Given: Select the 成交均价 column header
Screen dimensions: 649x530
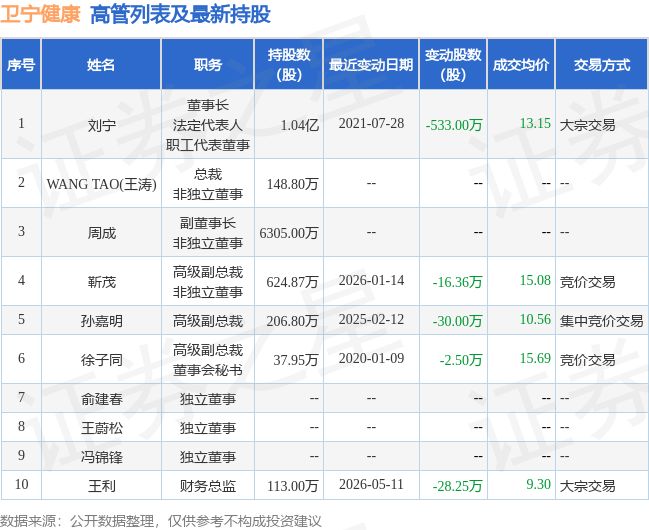Looking at the screenshot, I should click(x=521, y=65).
